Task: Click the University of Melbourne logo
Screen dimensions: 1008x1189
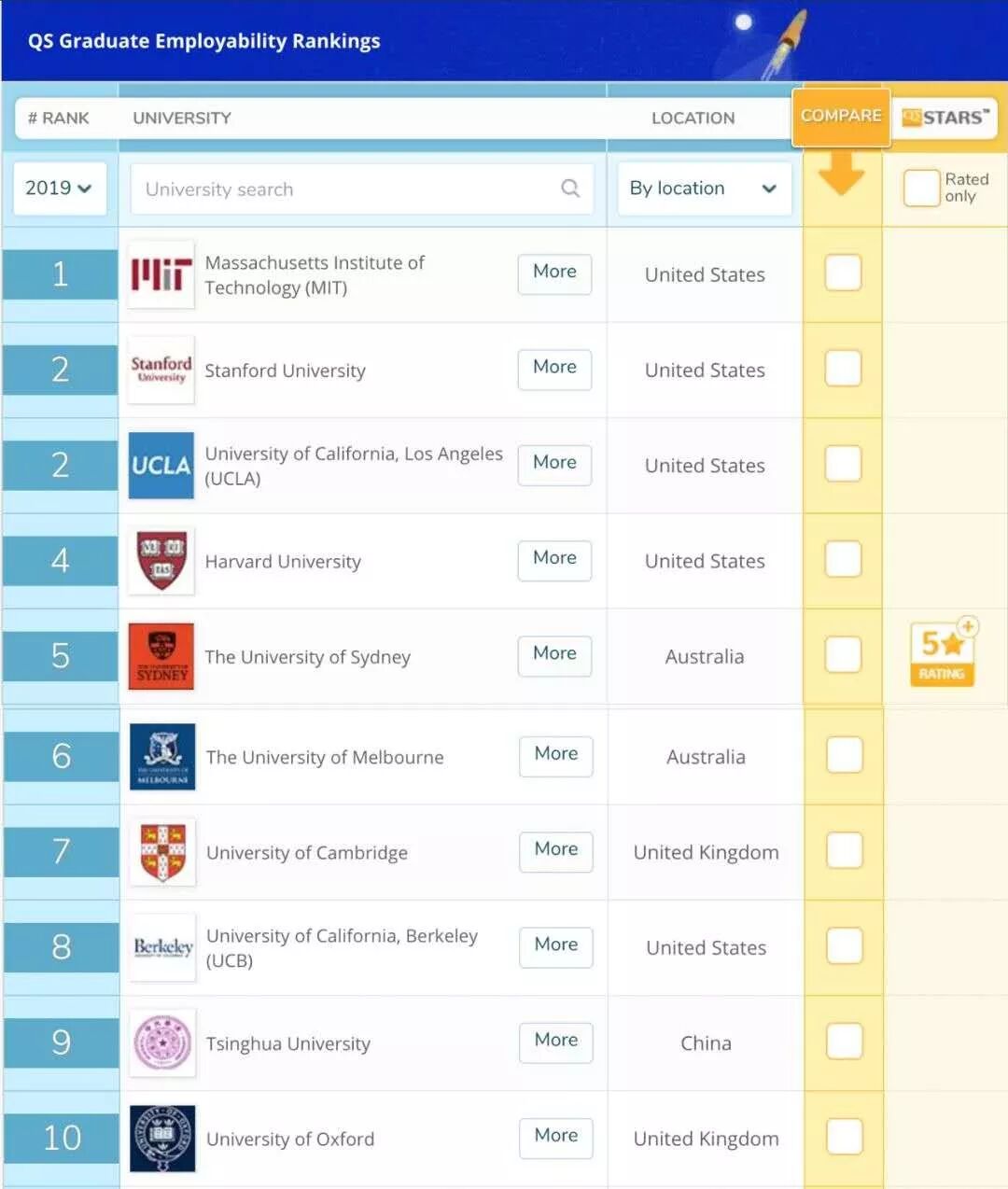Action: [162, 757]
